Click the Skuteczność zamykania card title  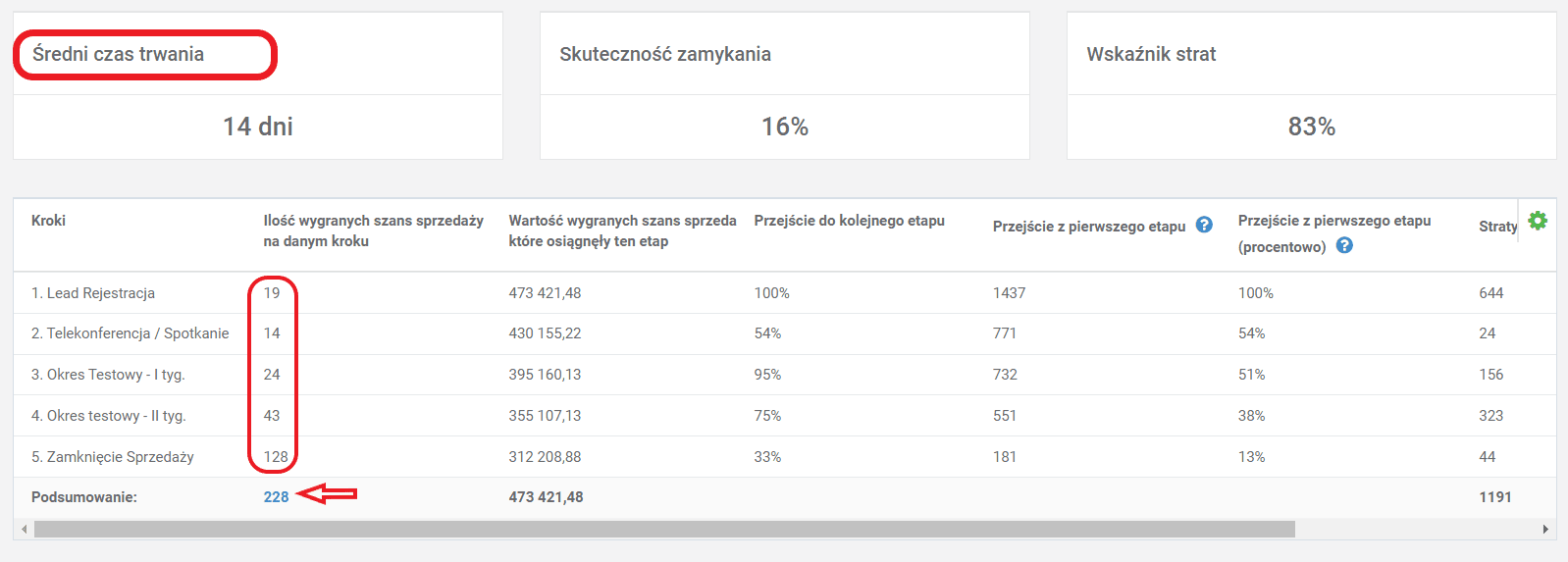(x=665, y=54)
